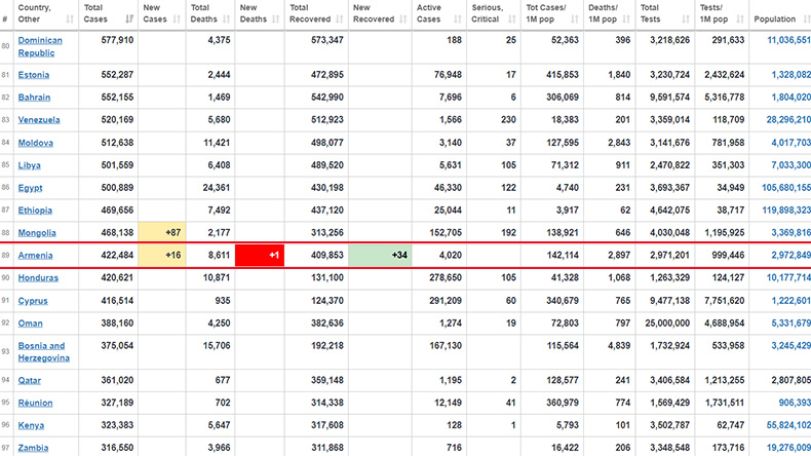Screen dimensions: 811x456
Task: Open Armenia population 2,972,849 link
Action: pyautogui.click(x=791, y=255)
